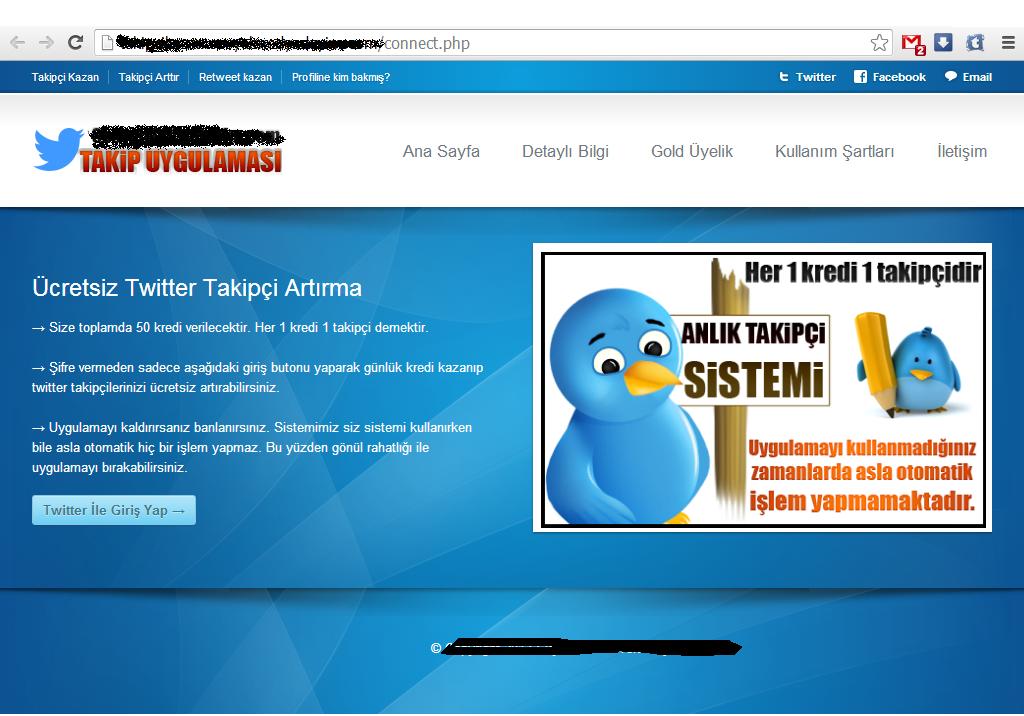Open Profiline kim bakmış? link
The image size is (1024, 716).
[x=341, y=77]
